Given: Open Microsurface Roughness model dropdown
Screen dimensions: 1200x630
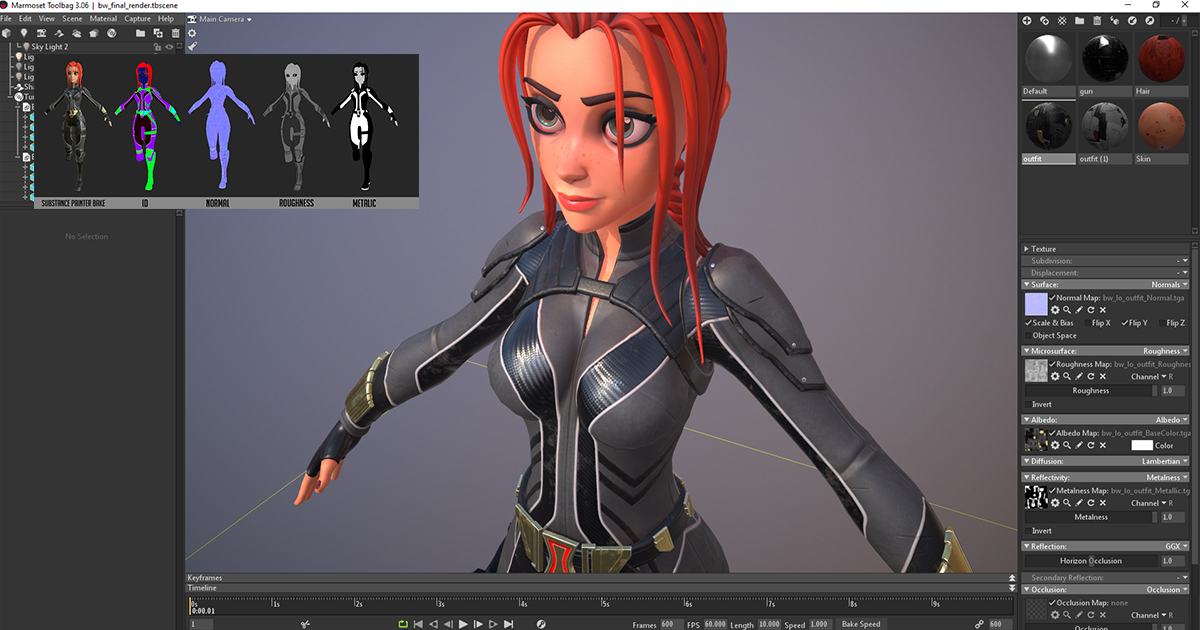Looking at the screenshot, I should (x=1165, y=351).
